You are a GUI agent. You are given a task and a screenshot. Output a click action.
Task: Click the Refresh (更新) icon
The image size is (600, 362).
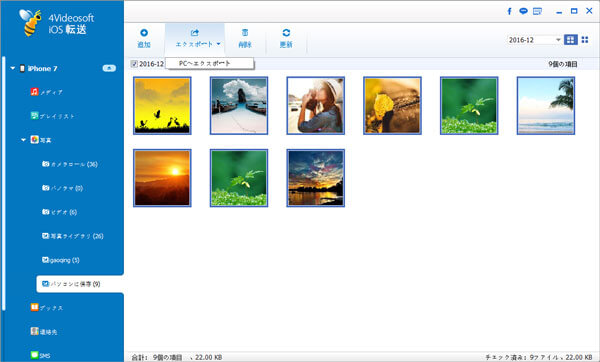tap(286, 33)
